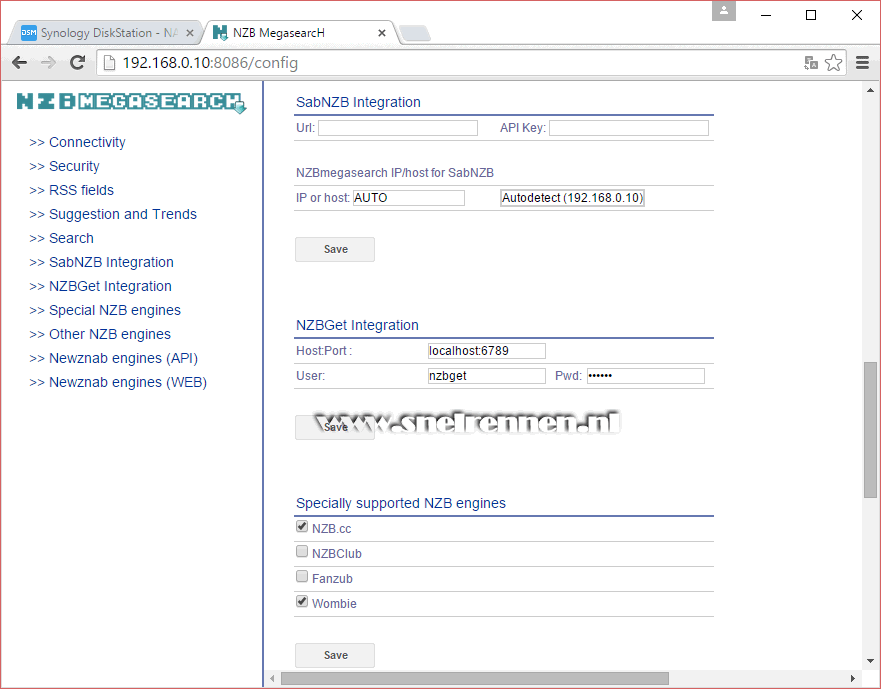Click the NZBGet Integration heading

(357, 325)
